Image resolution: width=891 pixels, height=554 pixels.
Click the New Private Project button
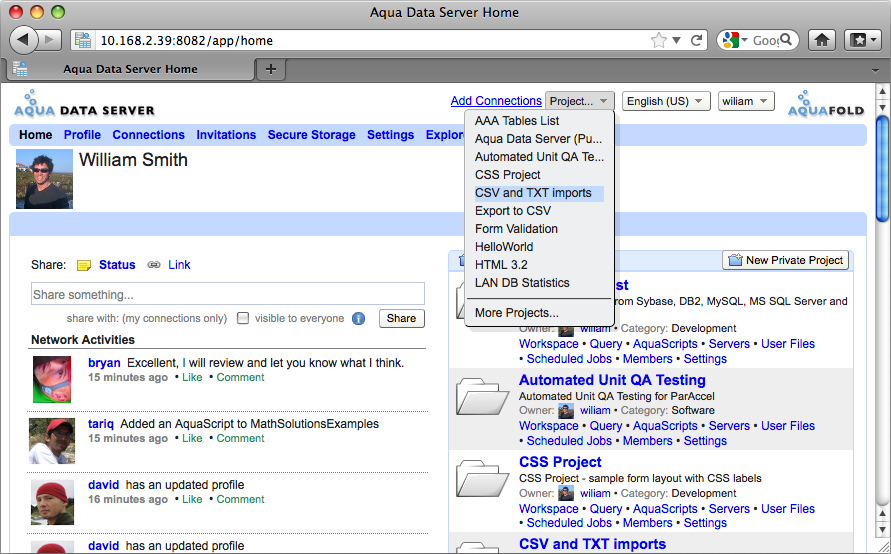786,260
